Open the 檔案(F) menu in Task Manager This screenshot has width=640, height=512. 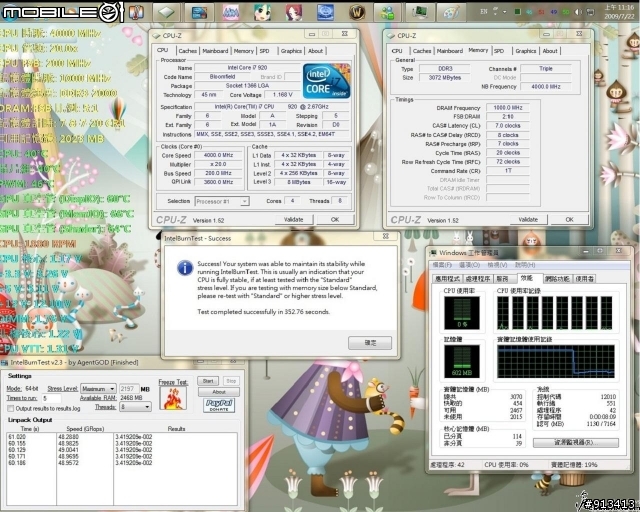442,265
